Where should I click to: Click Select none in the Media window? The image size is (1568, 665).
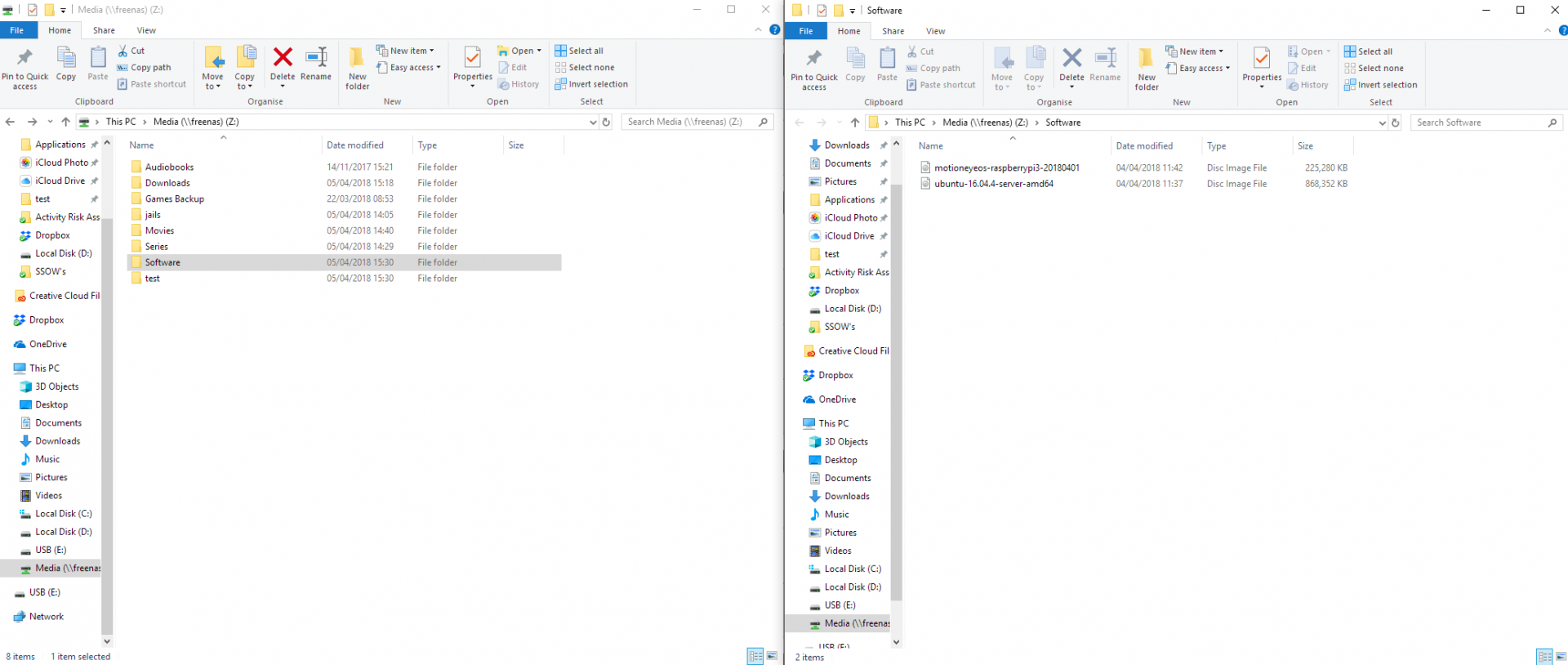[585, 68]
